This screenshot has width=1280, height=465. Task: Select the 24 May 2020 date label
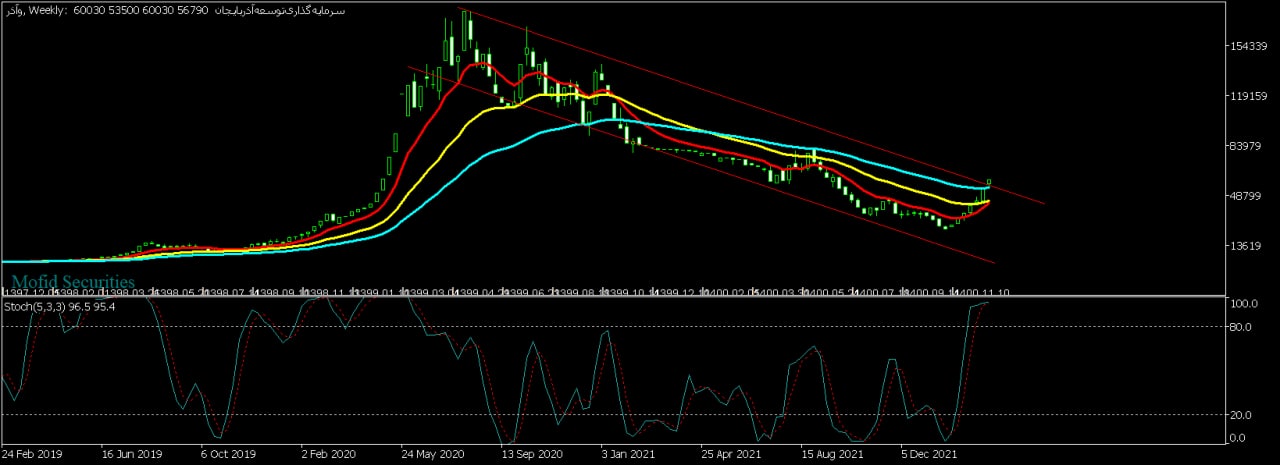tap(432, 453)
